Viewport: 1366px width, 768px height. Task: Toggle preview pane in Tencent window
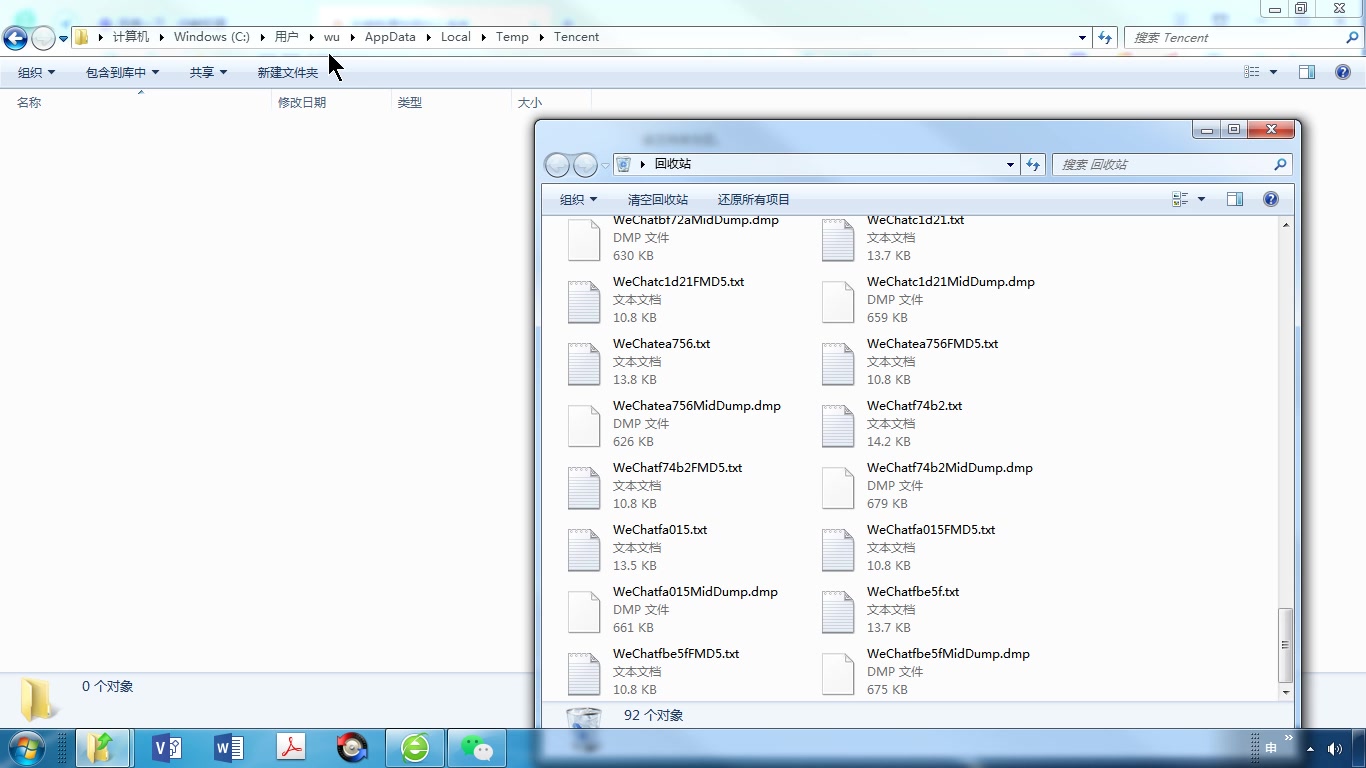pos(1307,72)
